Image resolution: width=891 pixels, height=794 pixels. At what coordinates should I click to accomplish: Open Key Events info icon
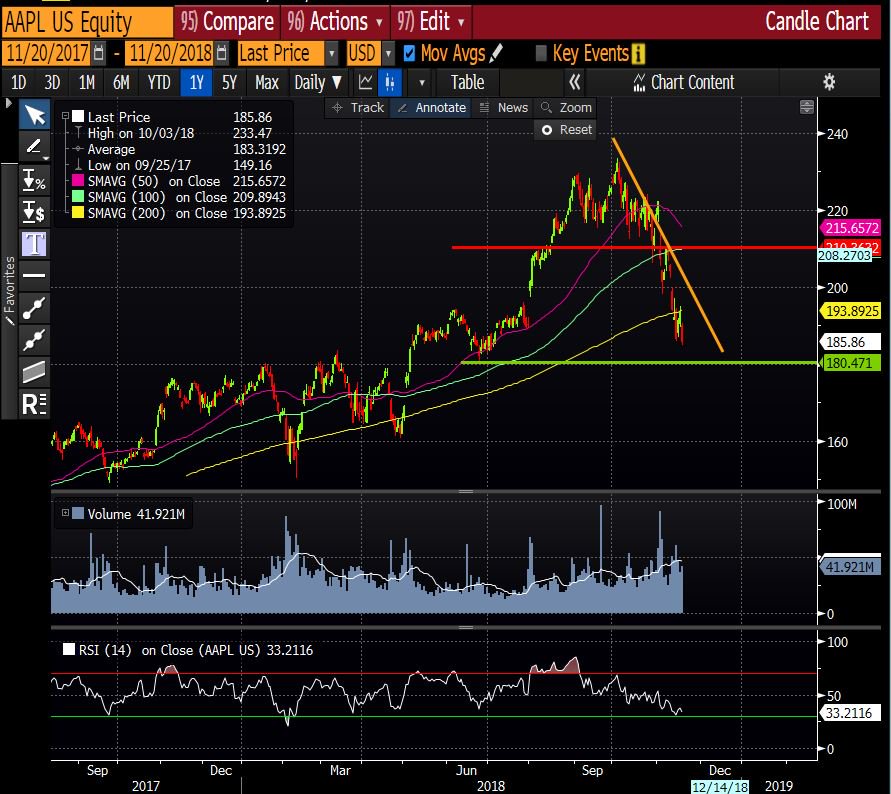(638, 54)
